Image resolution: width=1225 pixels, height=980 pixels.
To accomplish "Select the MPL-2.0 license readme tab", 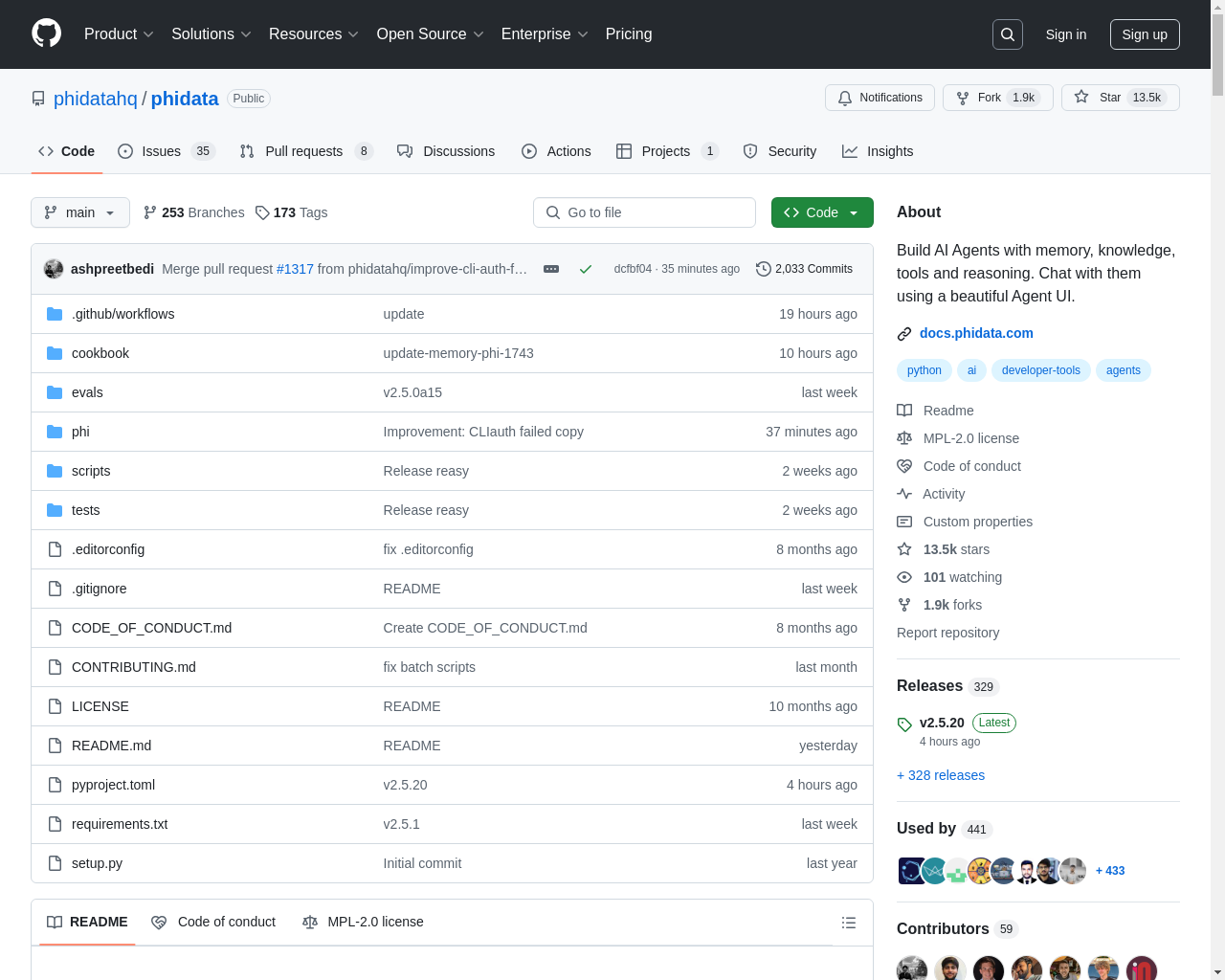I will pyautogui.click(x=363, y=922).
